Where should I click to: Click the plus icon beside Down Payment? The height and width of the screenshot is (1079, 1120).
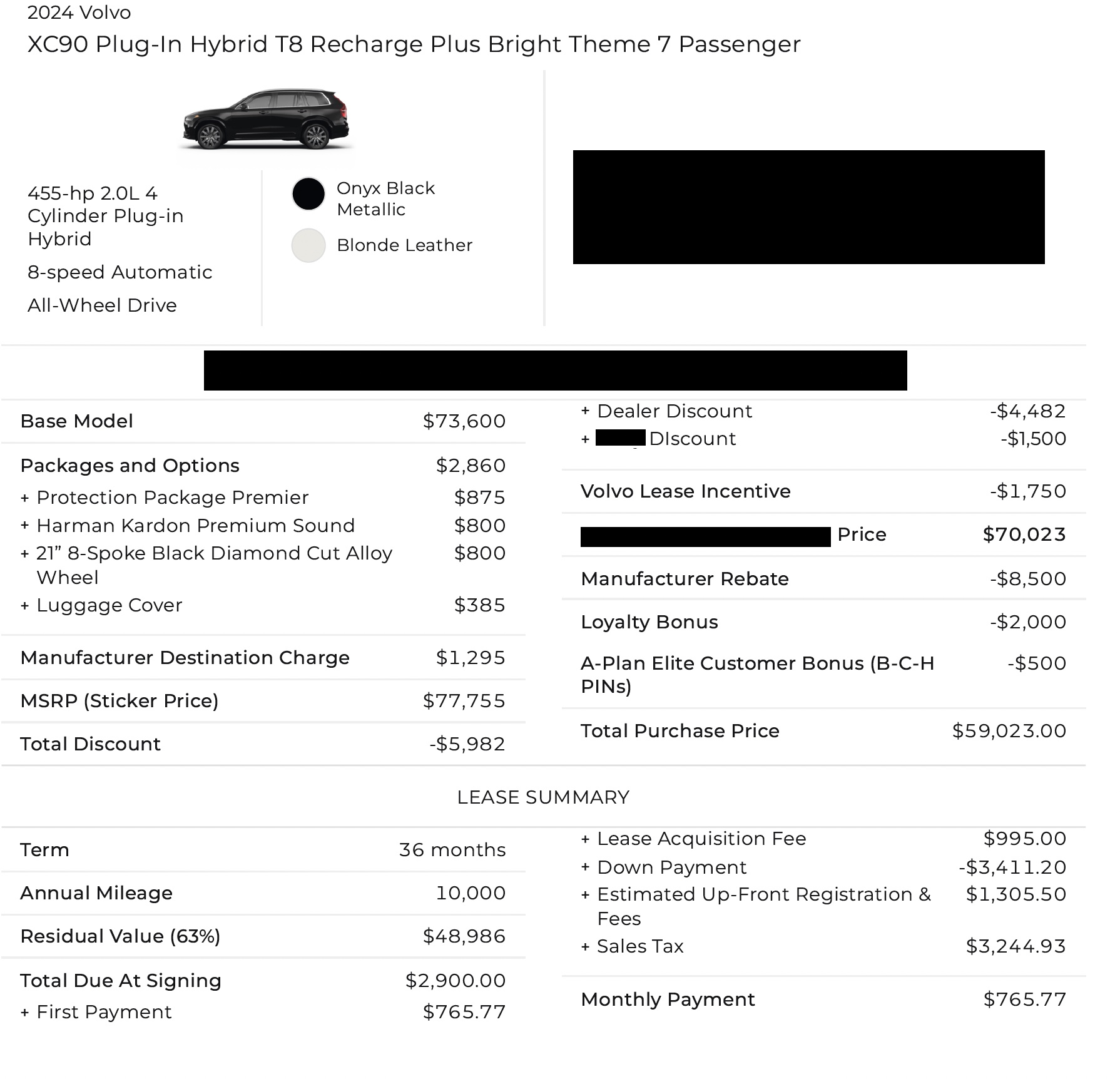click(x=586, y=867)
